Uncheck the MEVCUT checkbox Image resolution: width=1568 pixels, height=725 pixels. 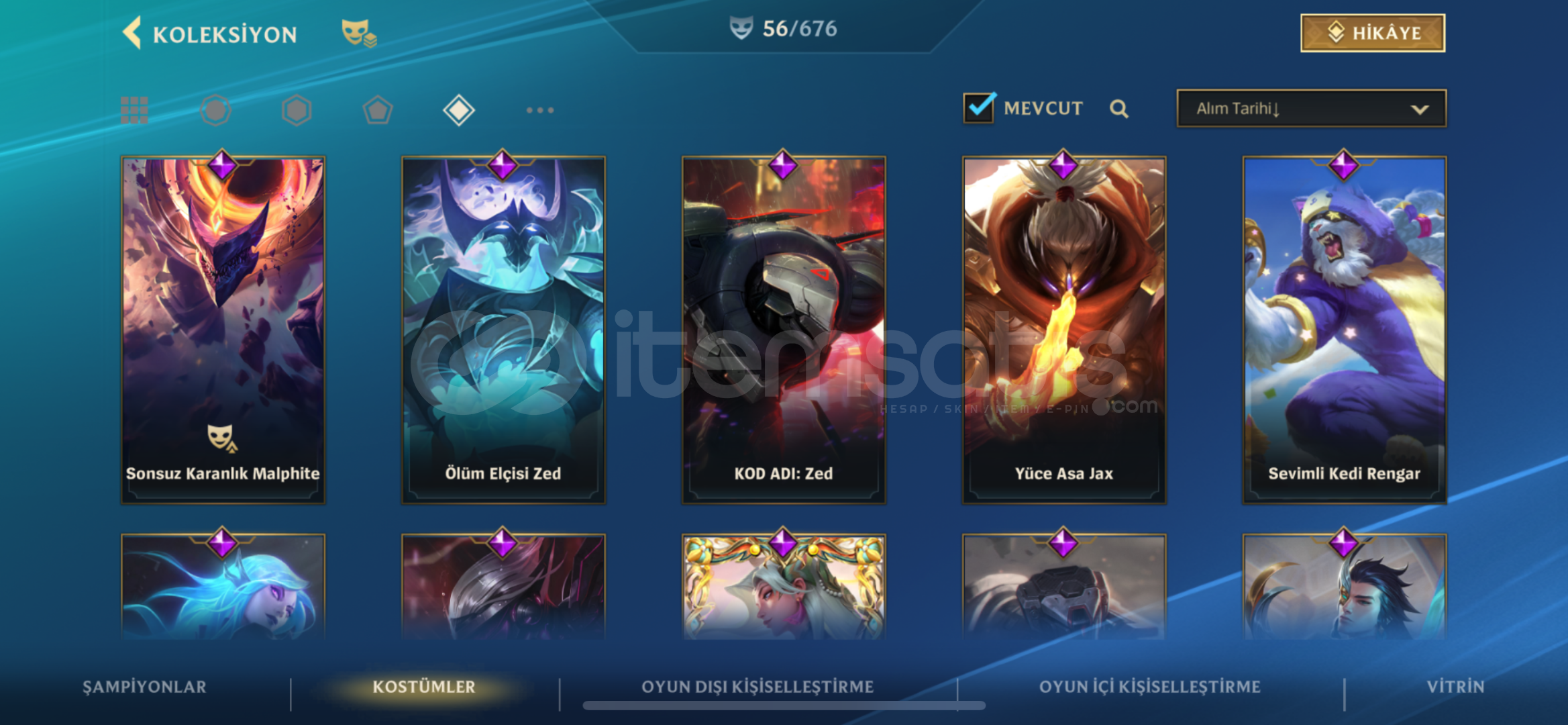tap(980, 107)
